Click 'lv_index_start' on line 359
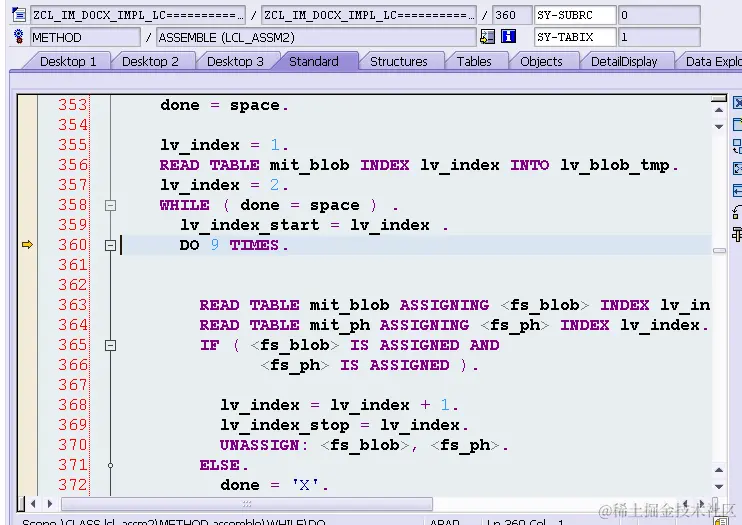Viewport: 742px width, 525px height. pos(250,225)
